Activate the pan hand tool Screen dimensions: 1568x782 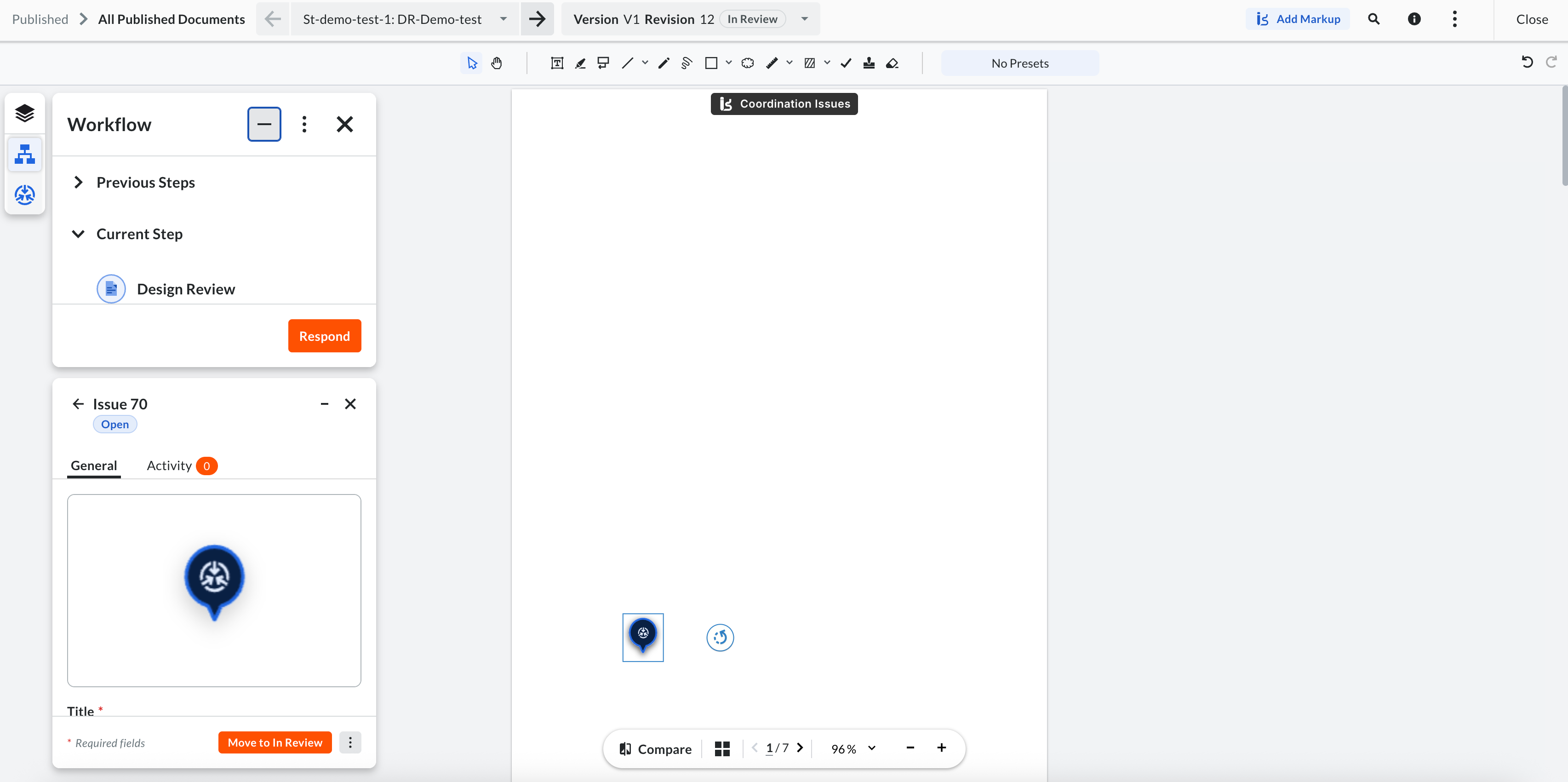[497, 63]
